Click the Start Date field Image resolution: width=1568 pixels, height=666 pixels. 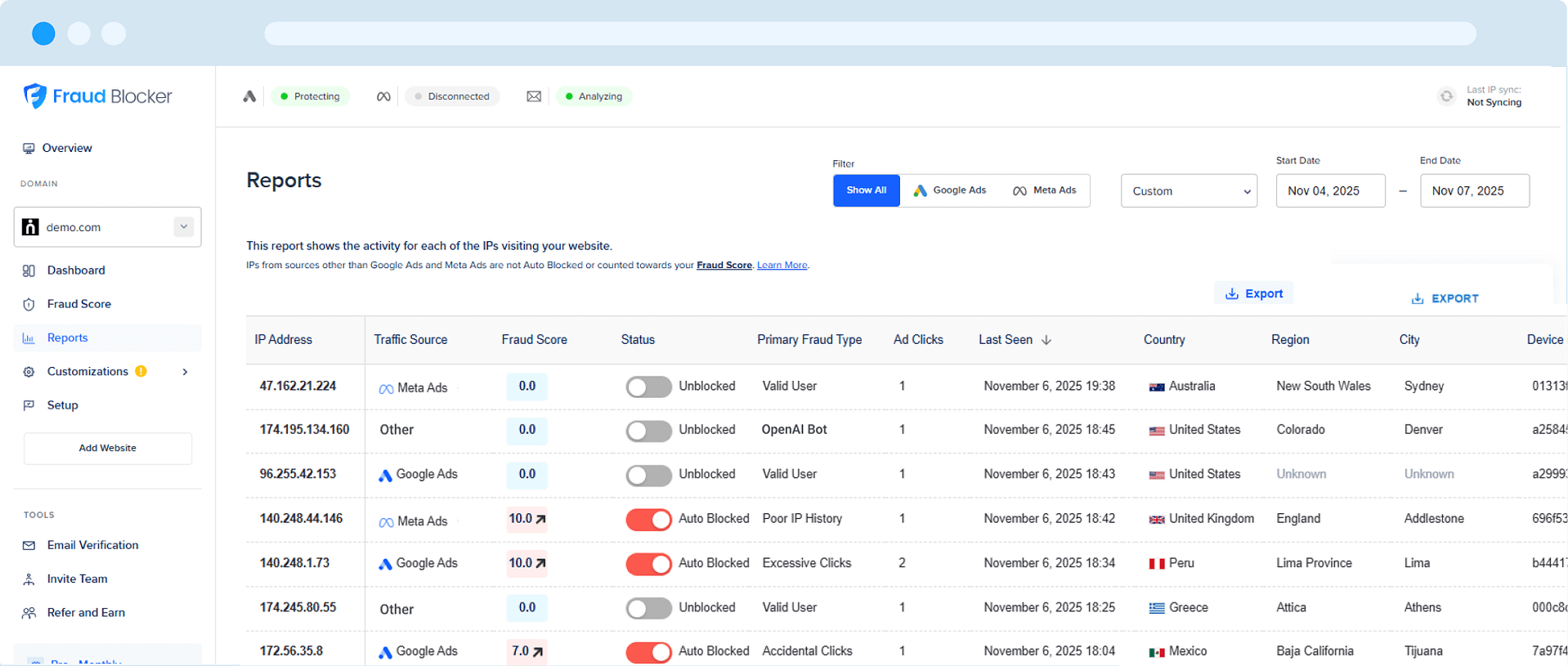(x=1329, y=191)
